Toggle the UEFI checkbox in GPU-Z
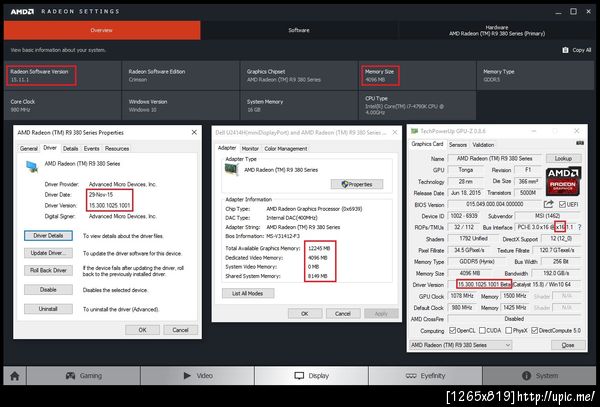This screenshot has height=407, width=600. [x=562, y=205]
